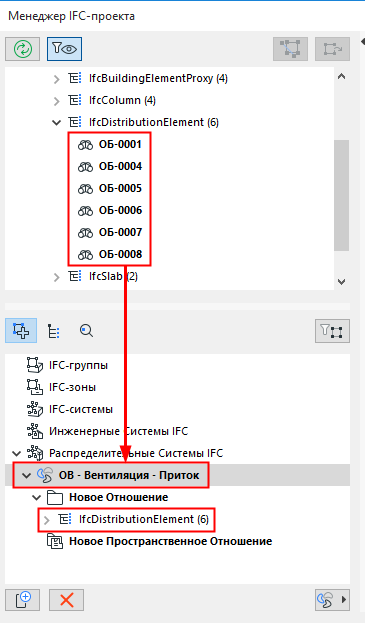Click the IFC-группы icon
The height and width of the screenshot is (623, 365).
point(35,365)
